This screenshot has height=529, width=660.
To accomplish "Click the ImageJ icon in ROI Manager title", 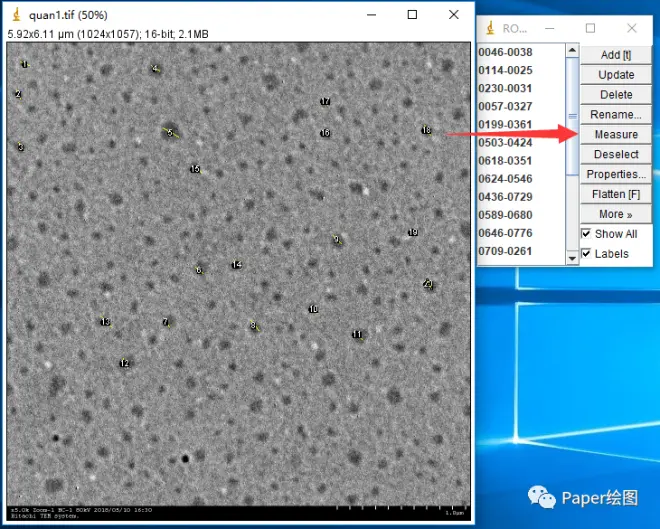I will (490, 28).
